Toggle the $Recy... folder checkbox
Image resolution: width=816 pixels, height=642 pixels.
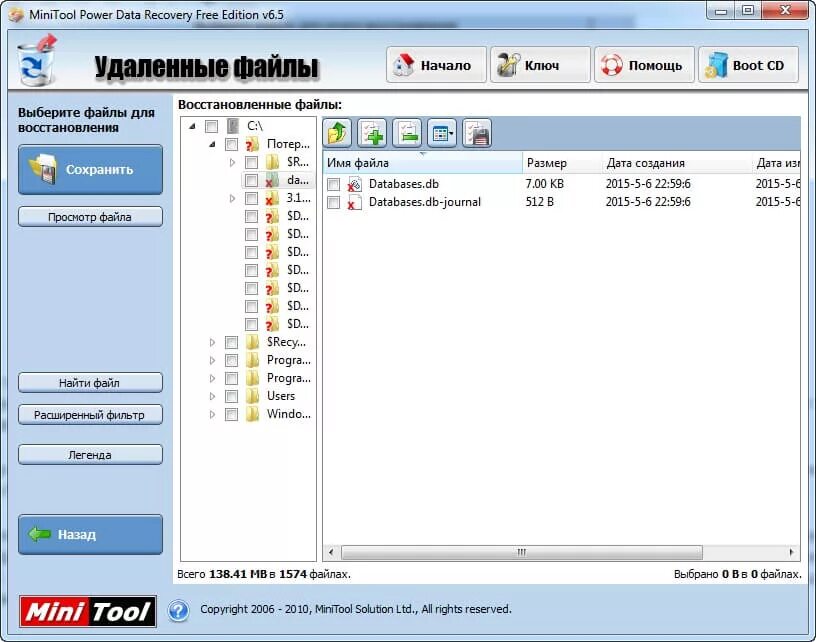click(x=232, y=342)
